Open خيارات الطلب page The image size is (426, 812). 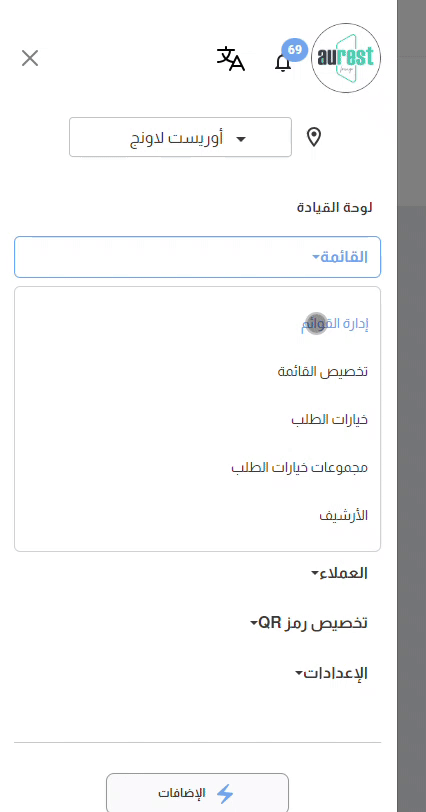330,419
